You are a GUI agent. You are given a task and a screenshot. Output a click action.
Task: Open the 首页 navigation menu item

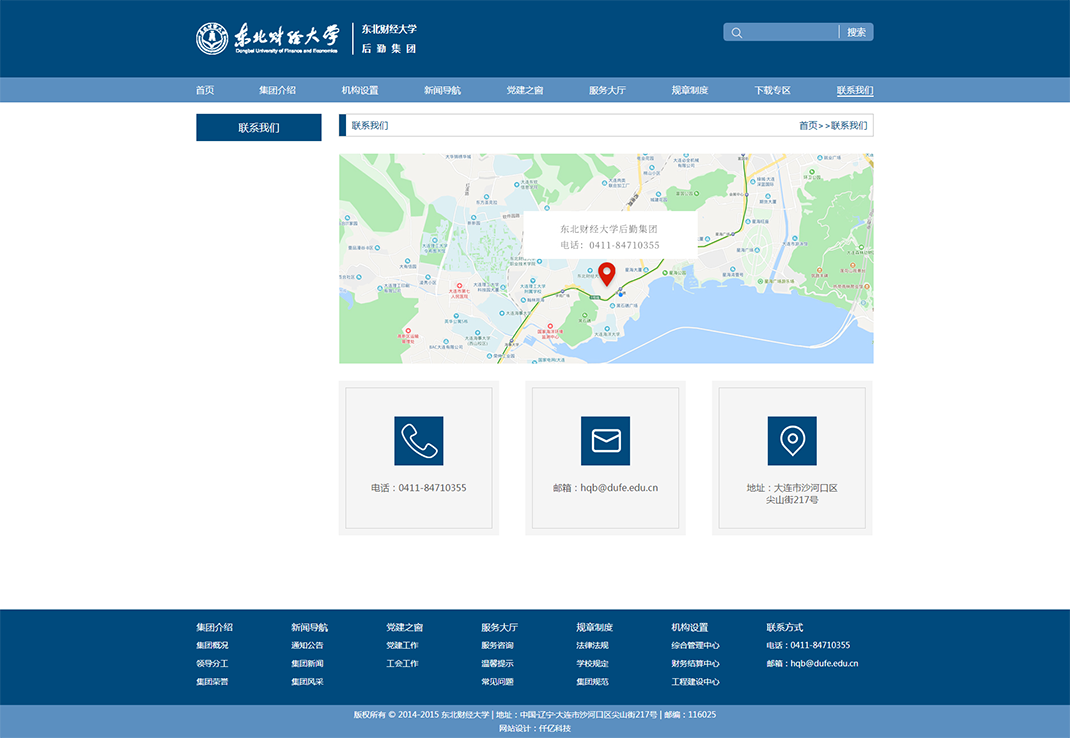205,90
